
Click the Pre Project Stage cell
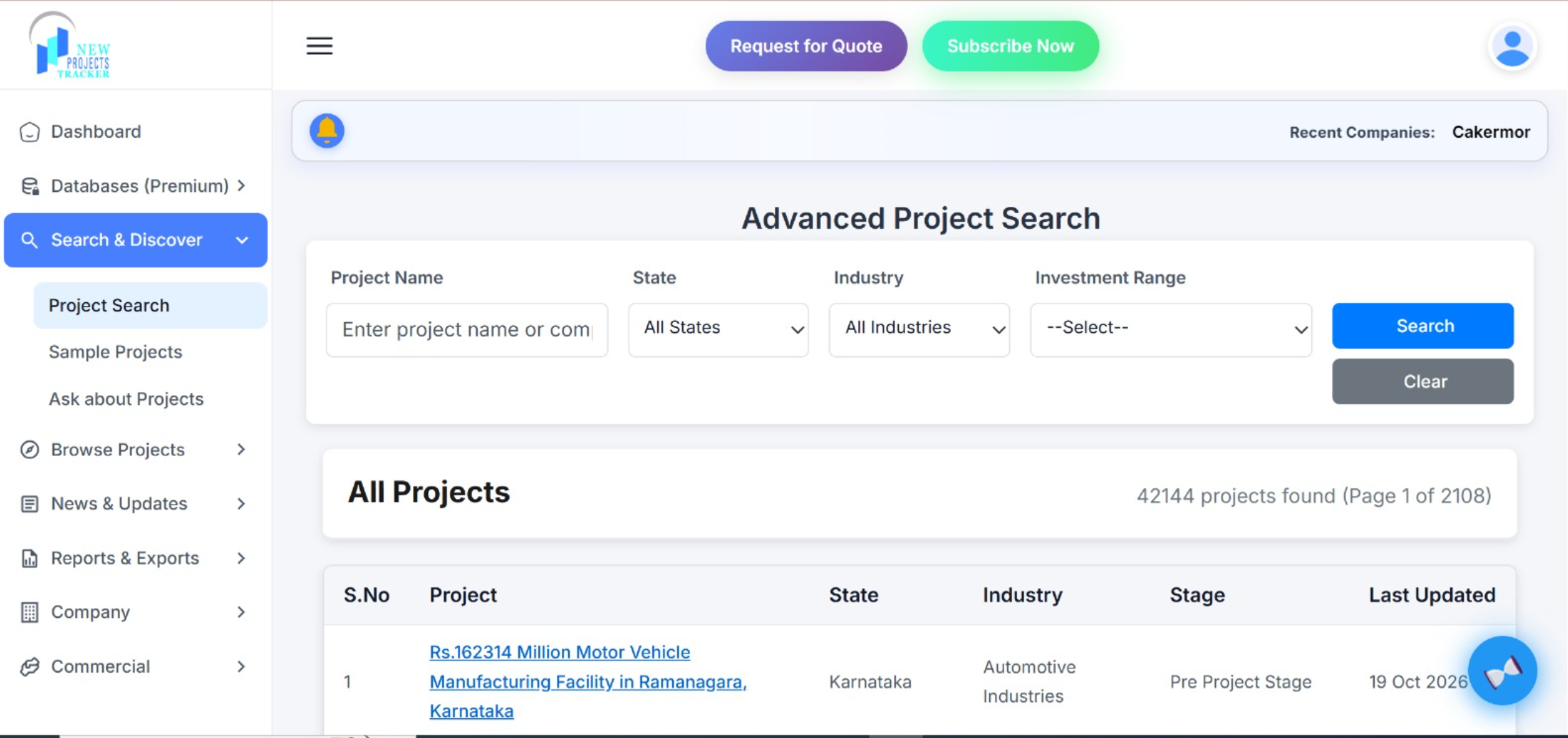1240,682
